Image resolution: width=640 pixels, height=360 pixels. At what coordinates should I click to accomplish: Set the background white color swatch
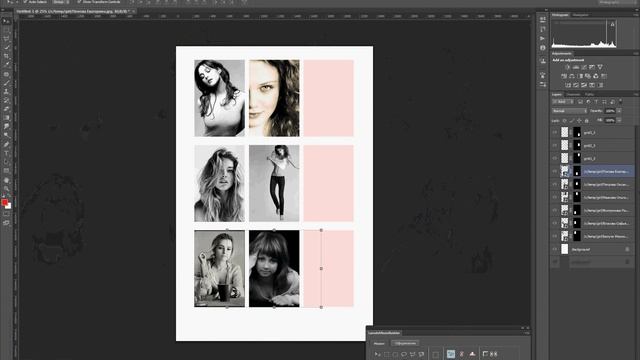tap(9, 206)
